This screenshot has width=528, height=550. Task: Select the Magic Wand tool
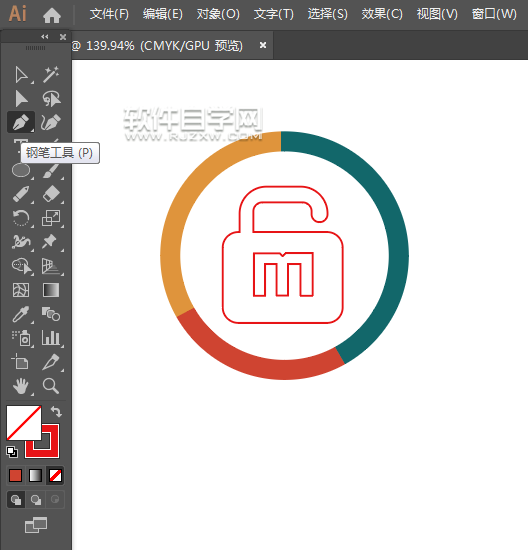point(51,75)
